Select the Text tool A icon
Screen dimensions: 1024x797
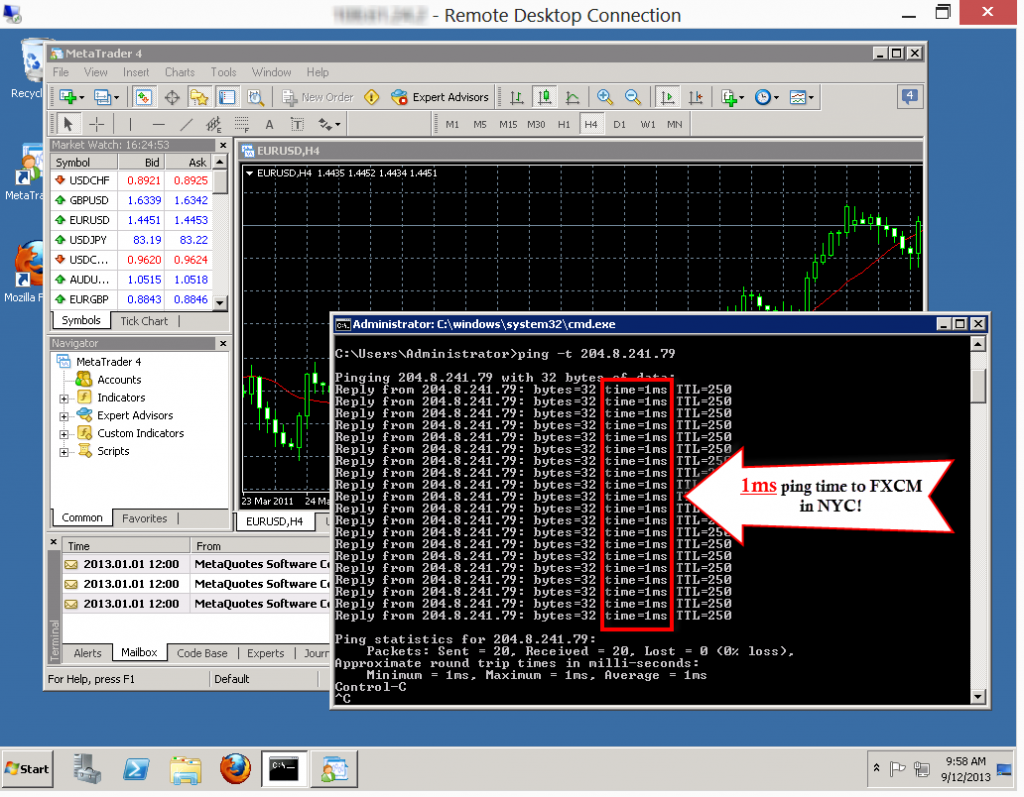[x=269, y=124]
